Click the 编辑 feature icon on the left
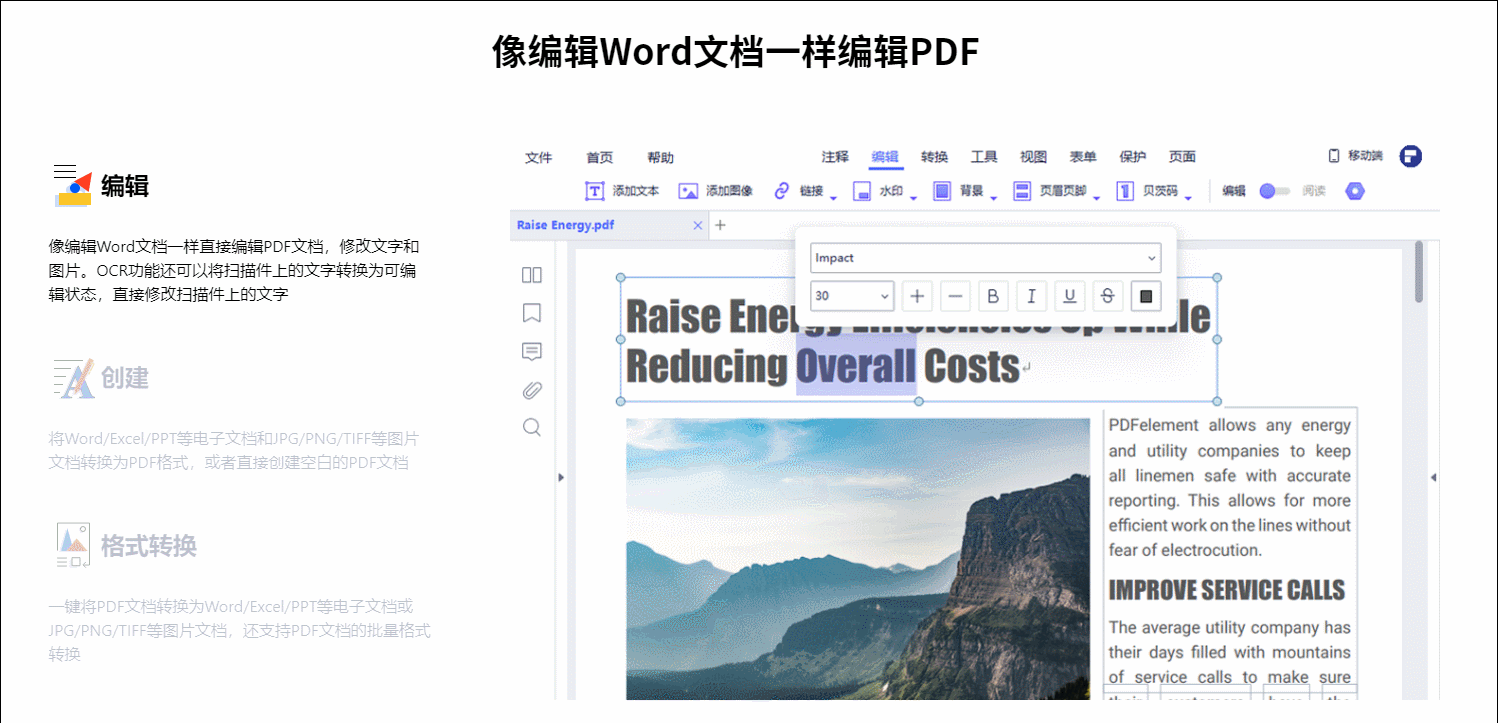The height and width of the screenshot is (723, 1498). (72, 186)
